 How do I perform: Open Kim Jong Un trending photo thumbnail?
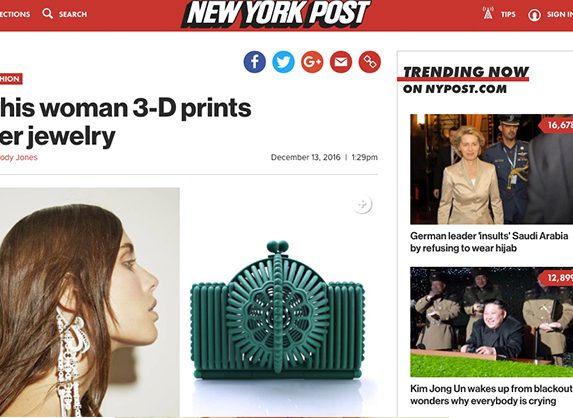click(492, 322)
